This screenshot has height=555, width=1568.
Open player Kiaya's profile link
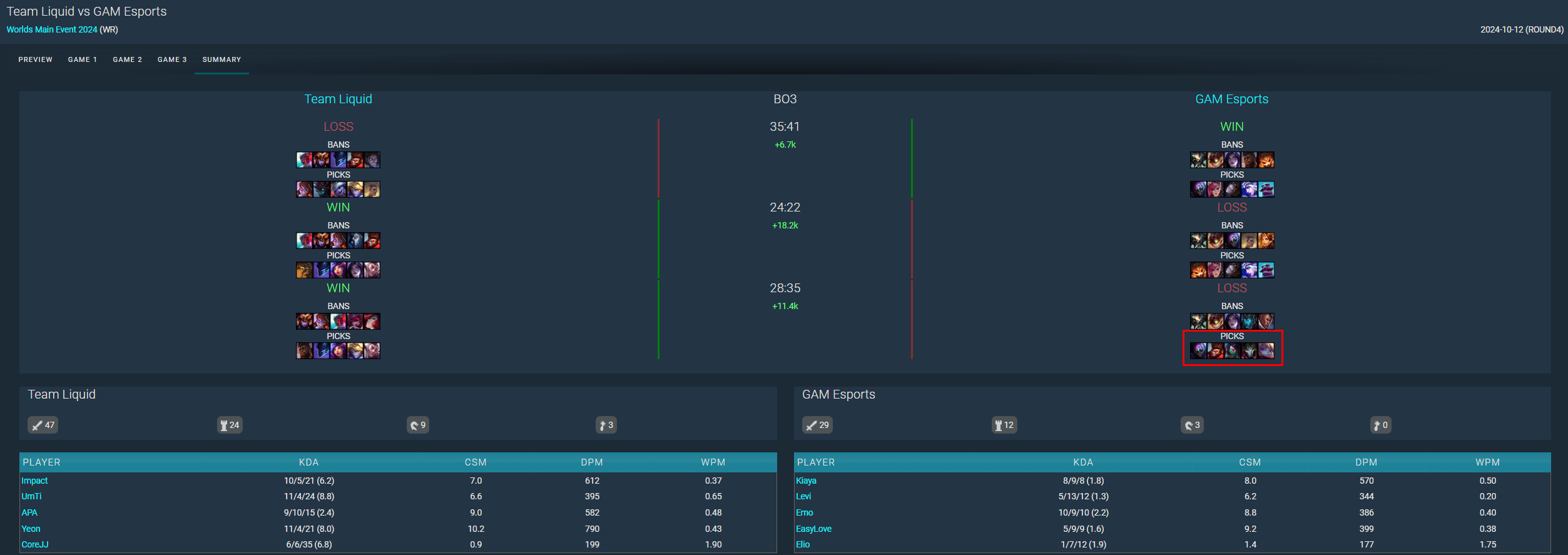(x=806, y=481)
